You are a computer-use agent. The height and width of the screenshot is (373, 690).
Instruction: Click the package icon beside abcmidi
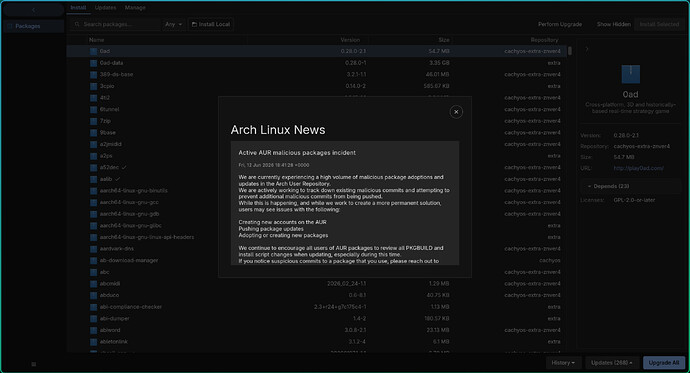click(x=93, y=284)
